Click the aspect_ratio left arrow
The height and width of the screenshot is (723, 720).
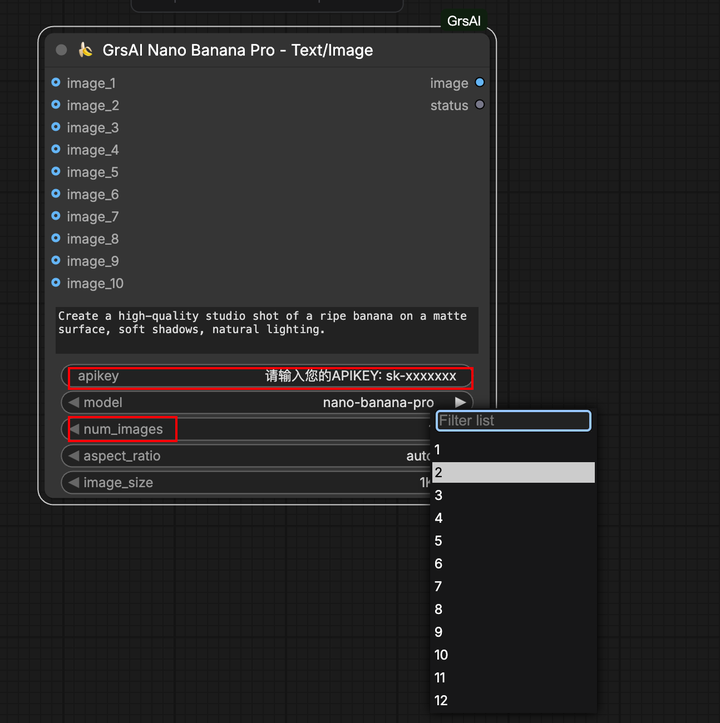click(x=73, y=456)
